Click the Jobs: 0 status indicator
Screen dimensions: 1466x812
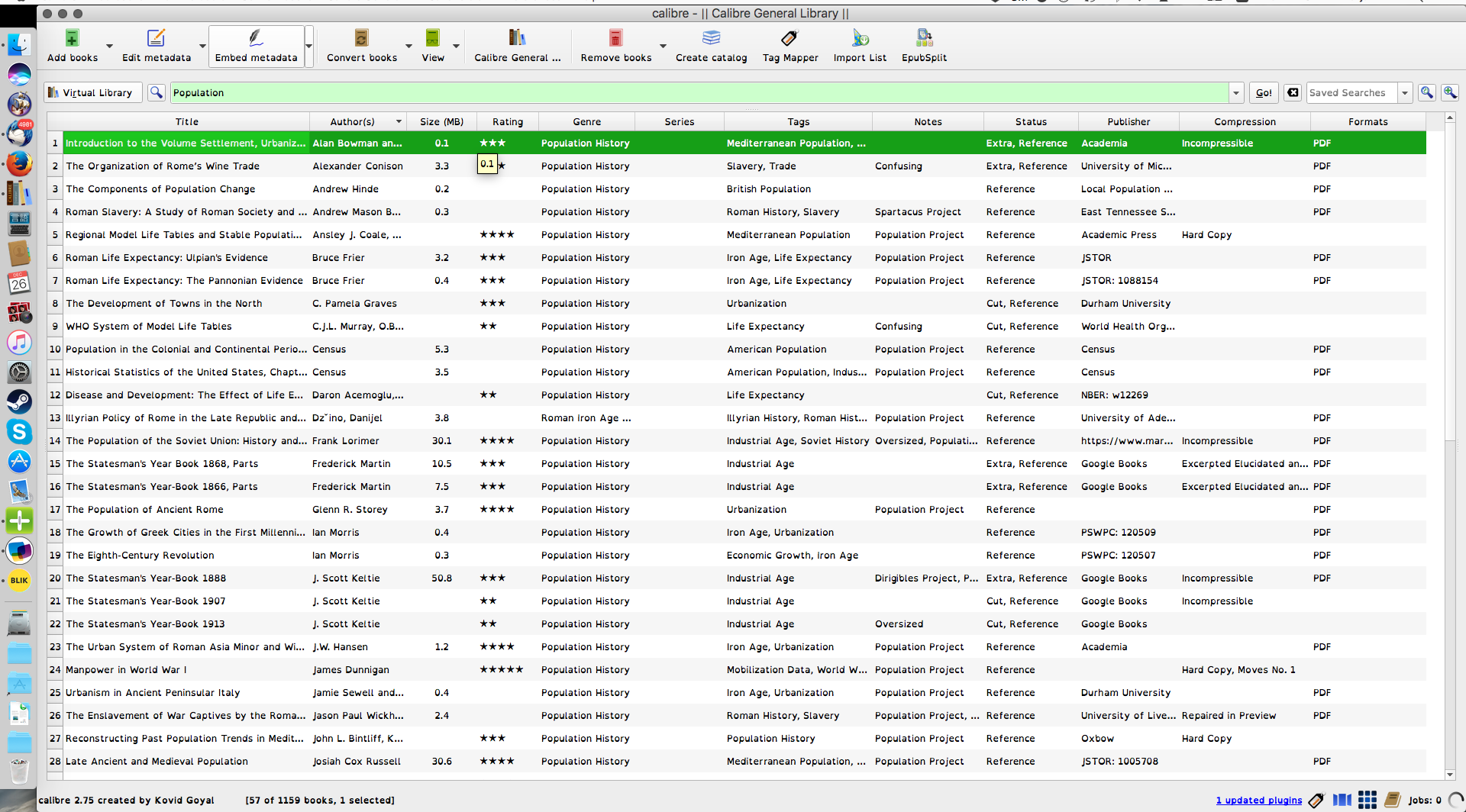[x=1425, y=801]
